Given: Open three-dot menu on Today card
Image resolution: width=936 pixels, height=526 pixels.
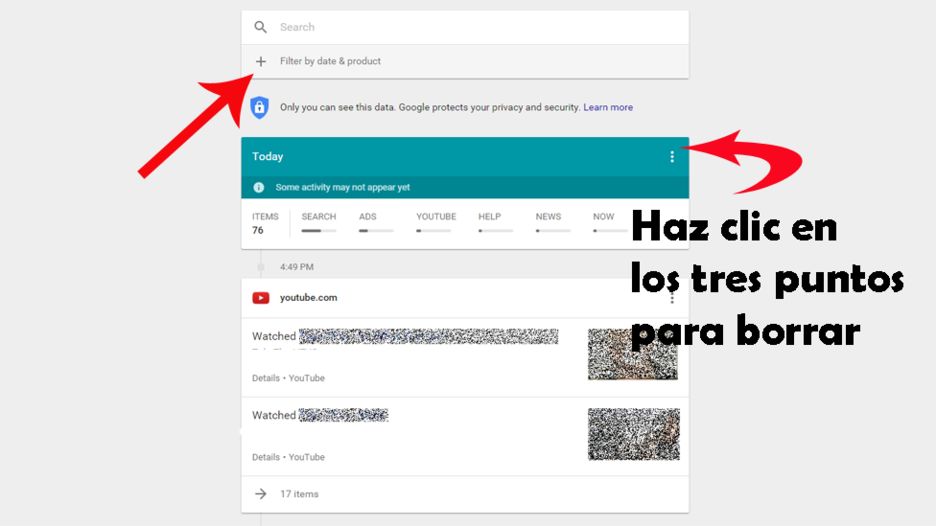Looking at the screenshot, I should (671, 157).
